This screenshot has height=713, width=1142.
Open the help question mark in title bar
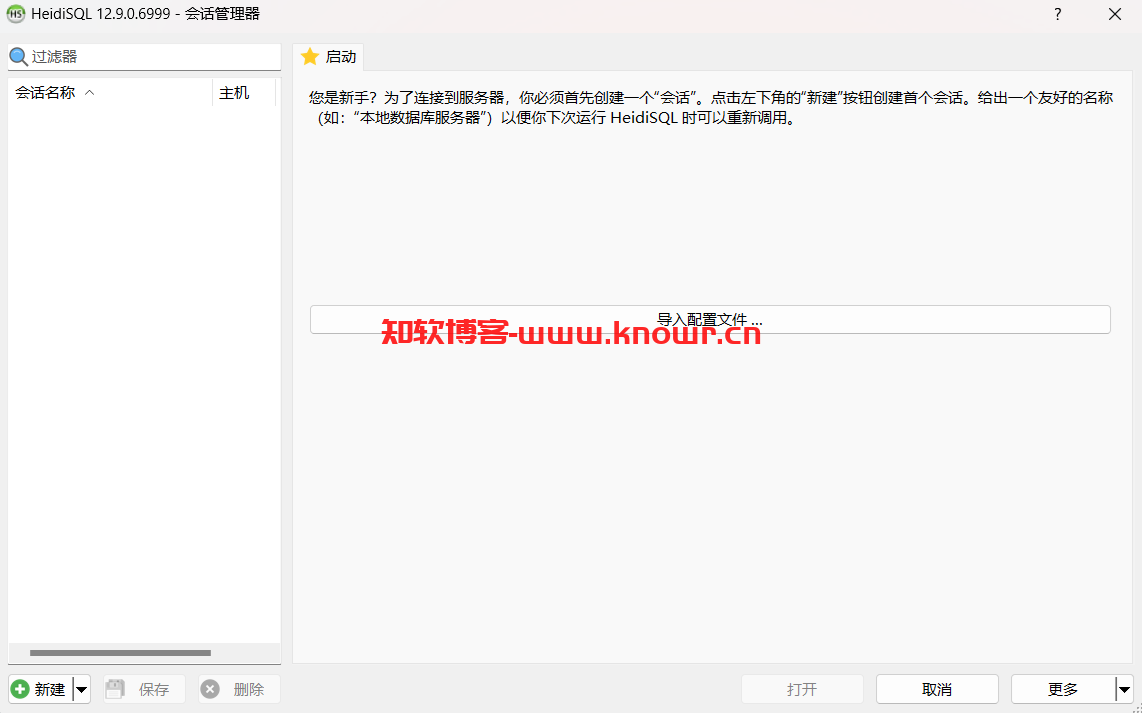click(x=1057, y=14)
